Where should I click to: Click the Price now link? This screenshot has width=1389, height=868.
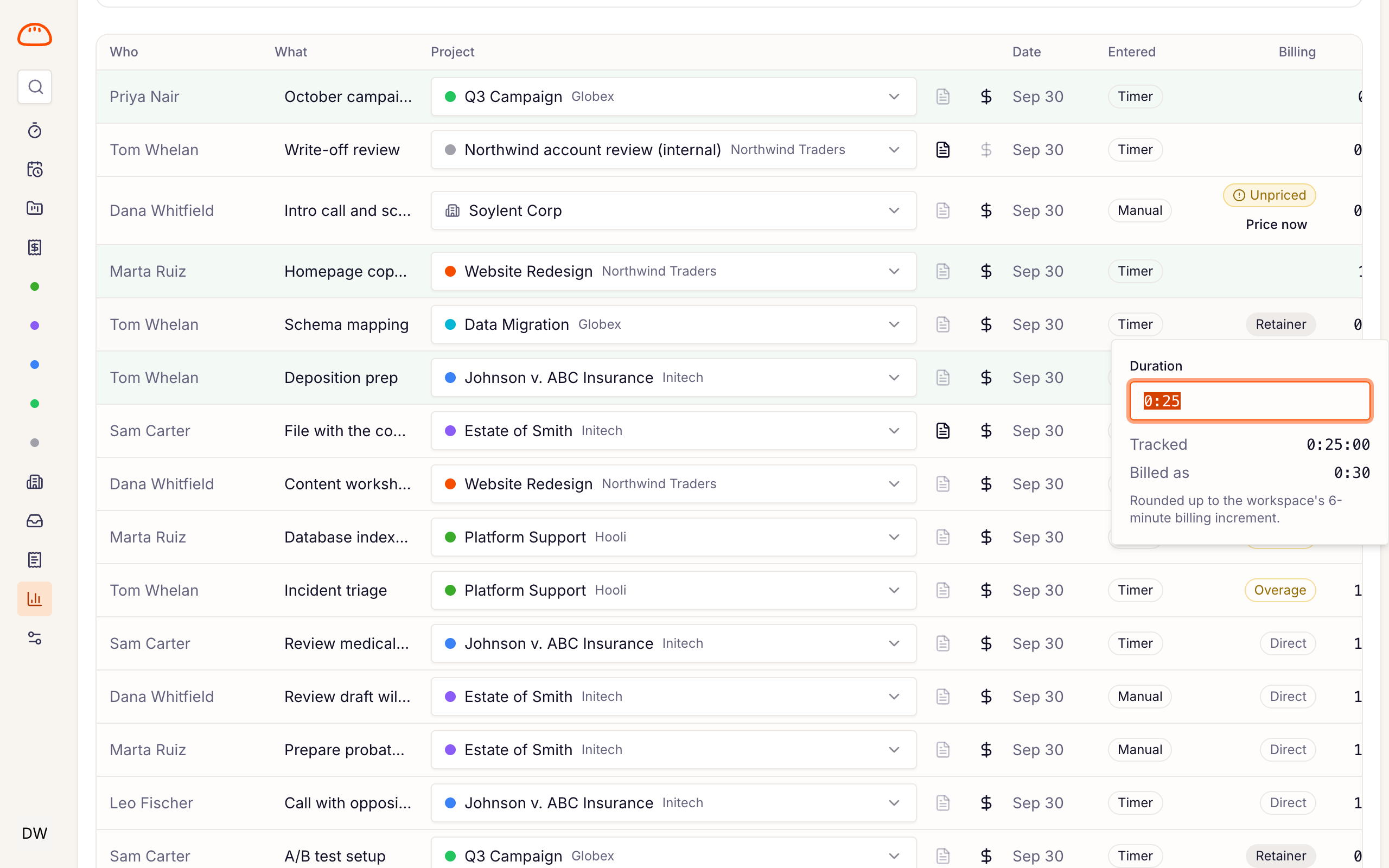1276,225
